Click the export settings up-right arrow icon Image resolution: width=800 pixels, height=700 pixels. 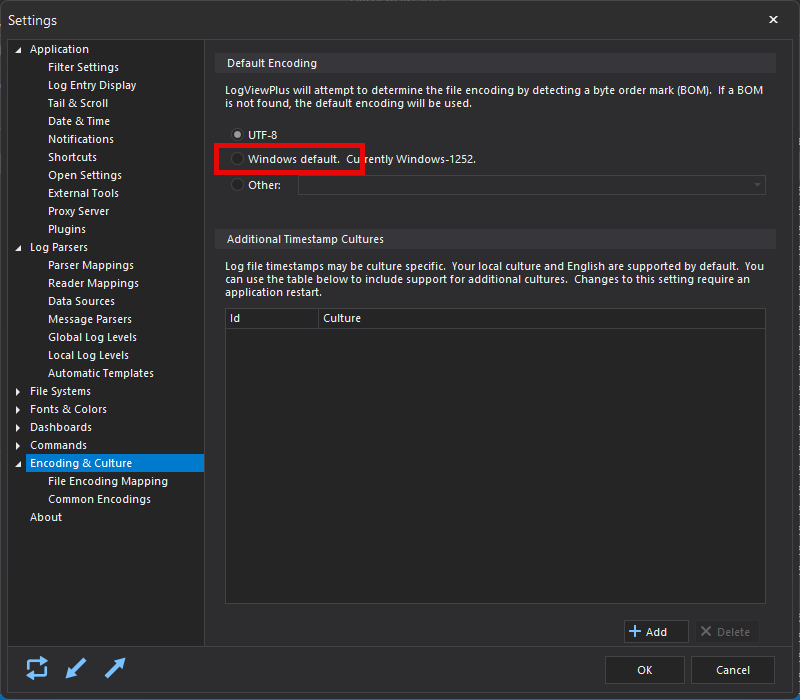click(115, 668)
